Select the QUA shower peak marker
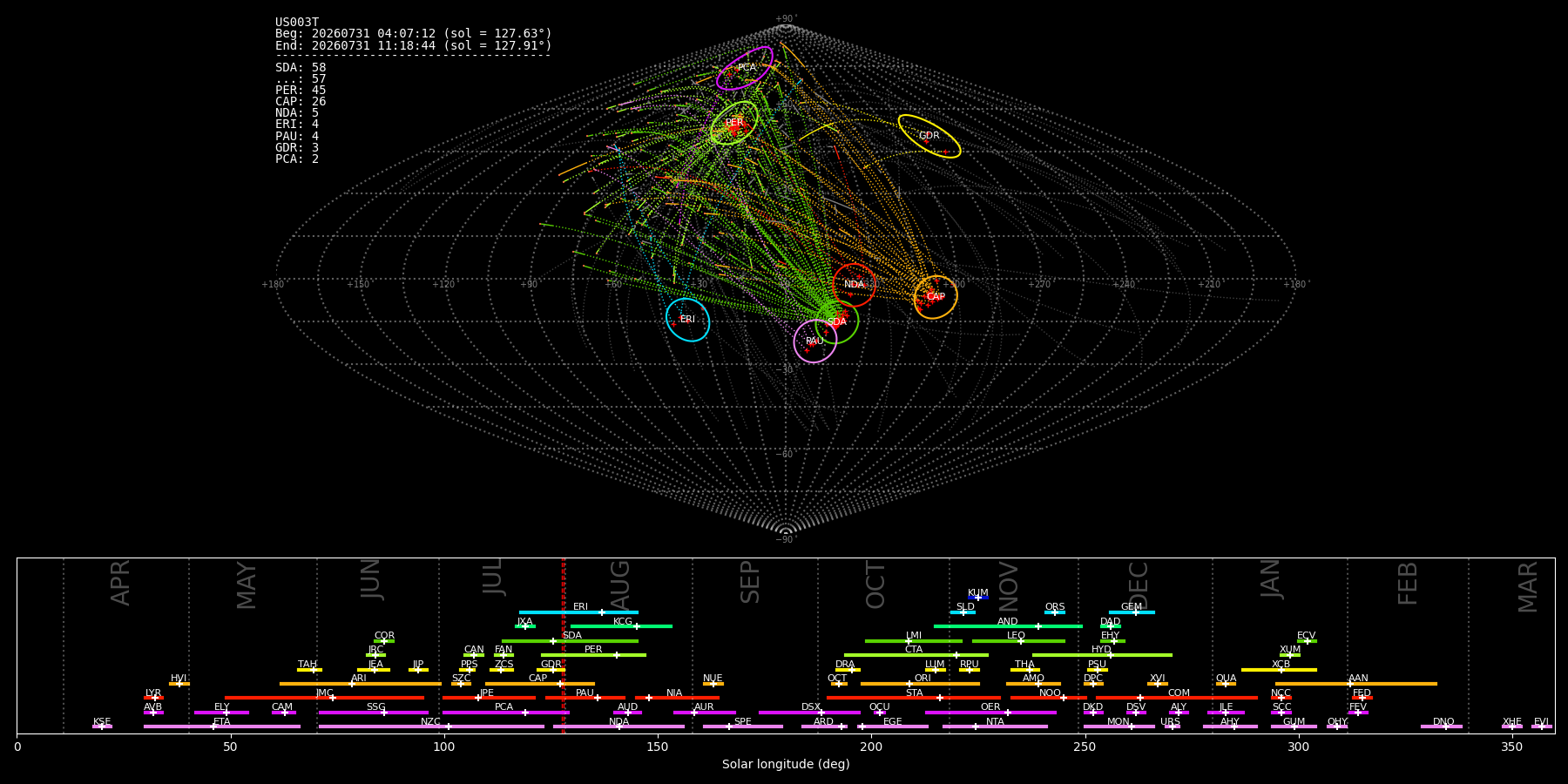1568x784 pixels. pos(1226,684)
